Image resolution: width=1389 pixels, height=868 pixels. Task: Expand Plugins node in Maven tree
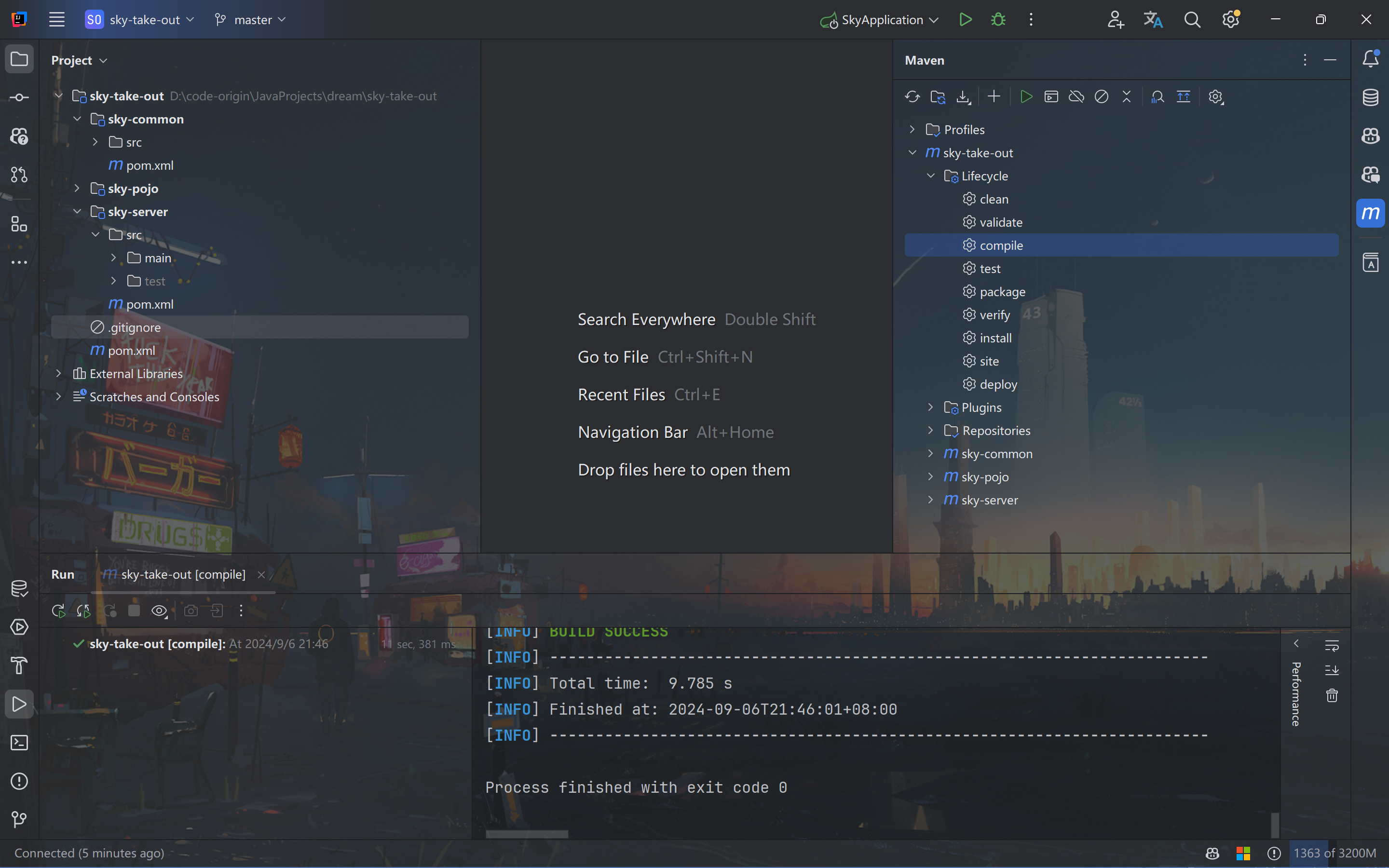click(930, 407)
